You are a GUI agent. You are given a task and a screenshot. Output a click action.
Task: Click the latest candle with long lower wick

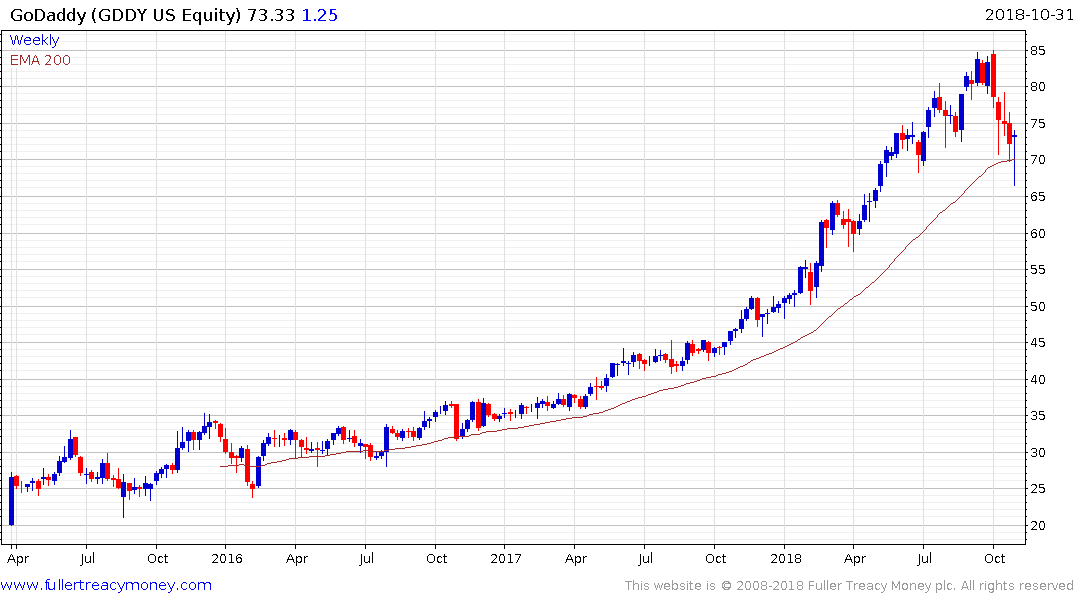(1015, 156)
